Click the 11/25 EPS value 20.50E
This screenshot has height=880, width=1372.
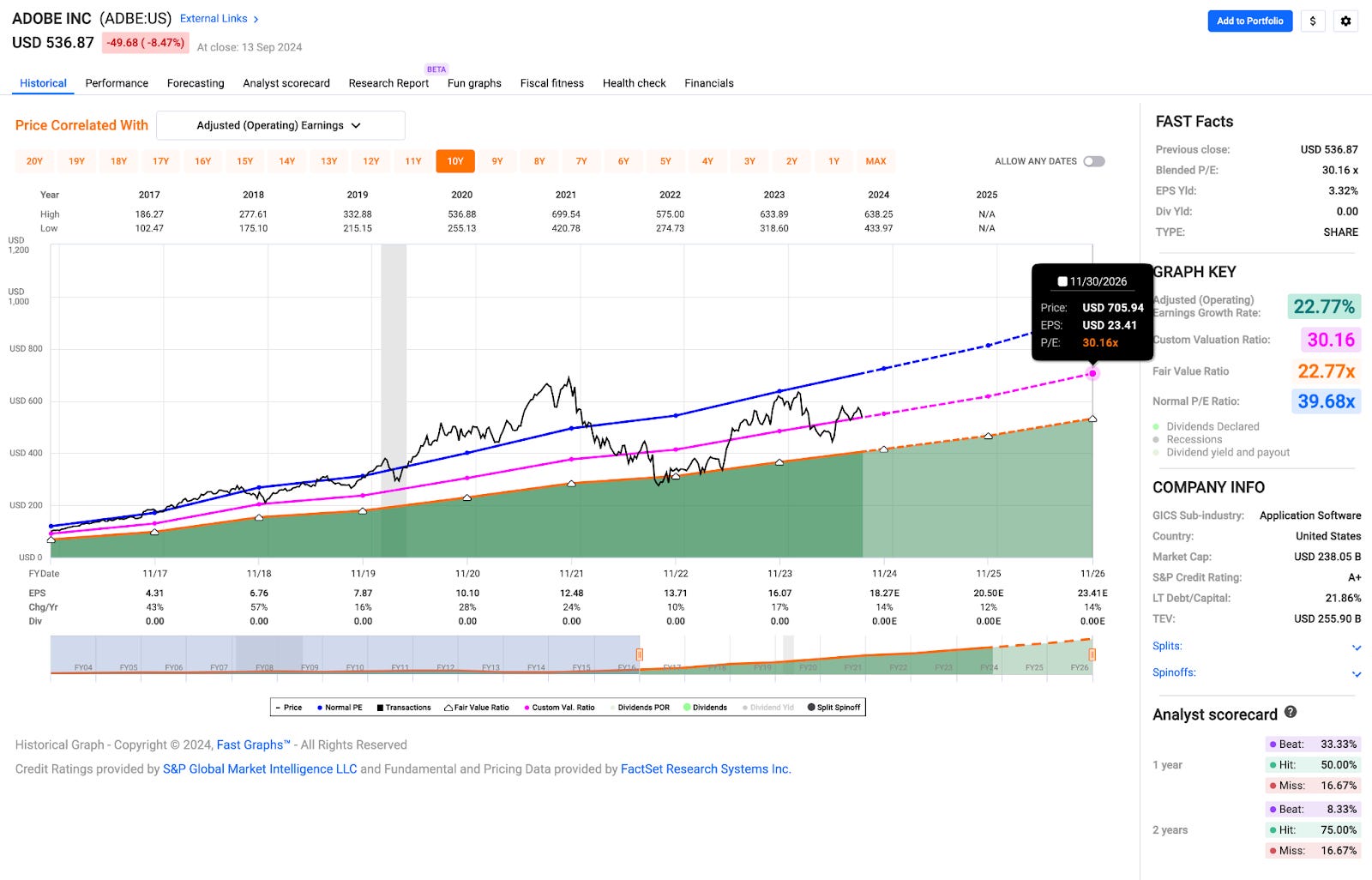click(x=989, y=594)
